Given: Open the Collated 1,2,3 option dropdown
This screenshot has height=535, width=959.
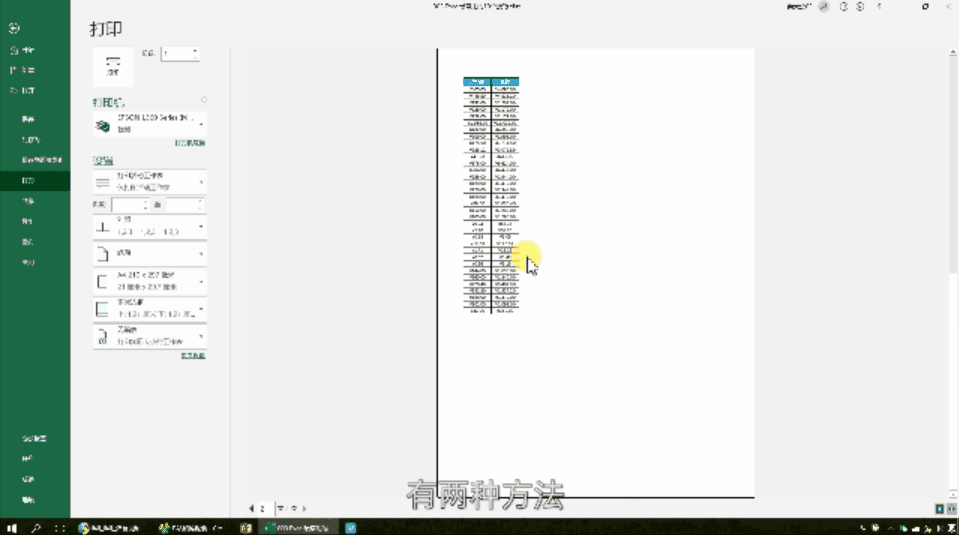Looking at the screenshot, I should [x=150, y=226].
